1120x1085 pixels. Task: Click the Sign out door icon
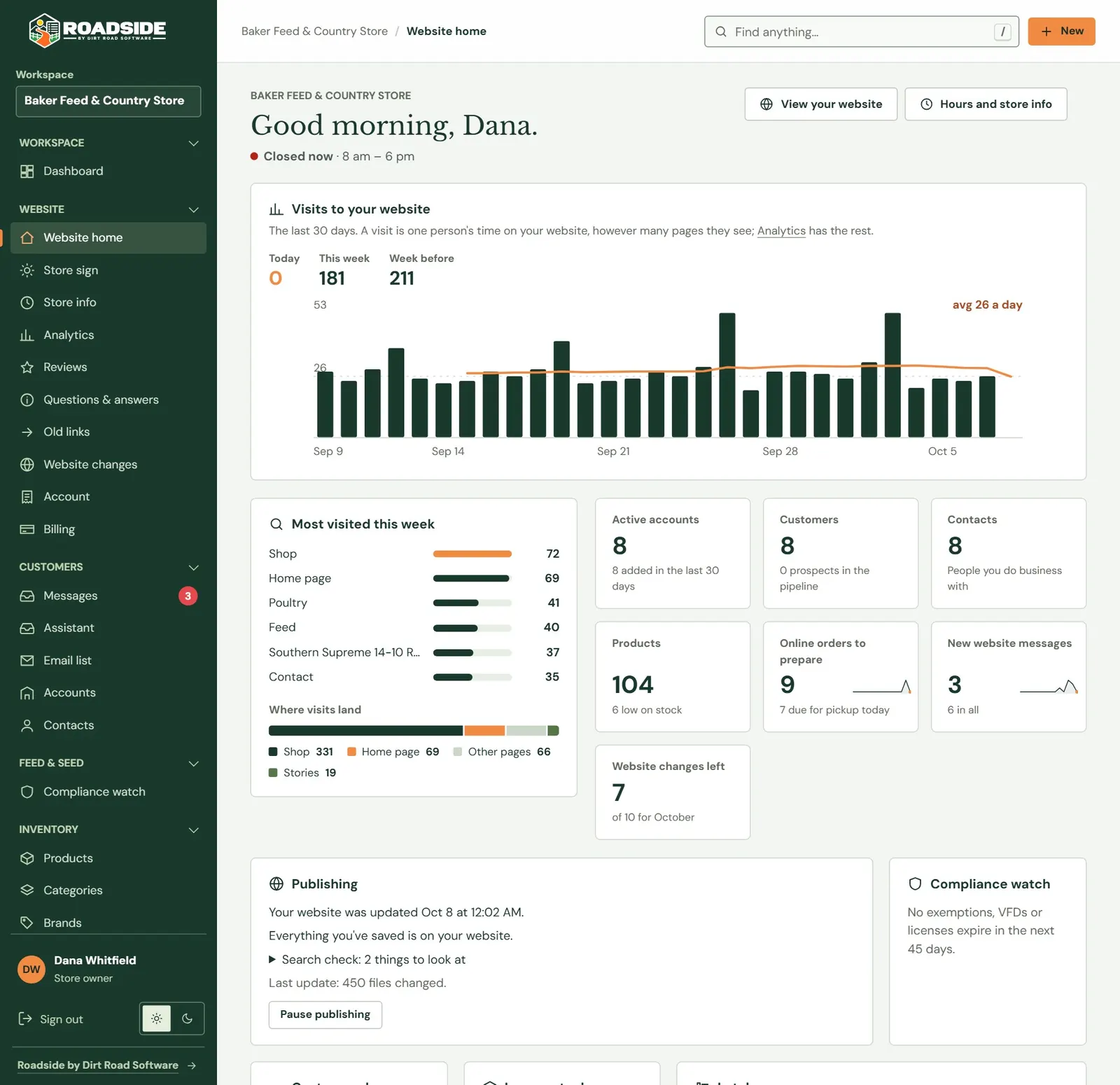(x=25, y=1018)
